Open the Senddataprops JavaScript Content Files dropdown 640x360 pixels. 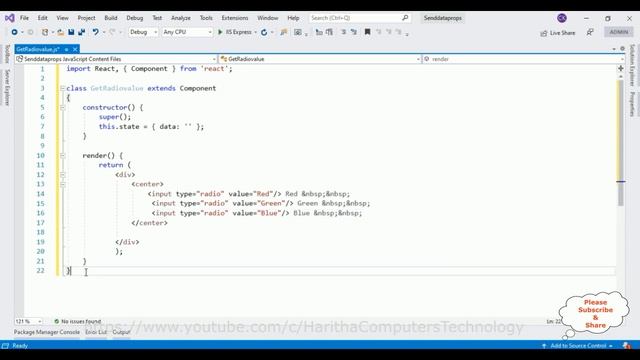(x=116, y=59)
